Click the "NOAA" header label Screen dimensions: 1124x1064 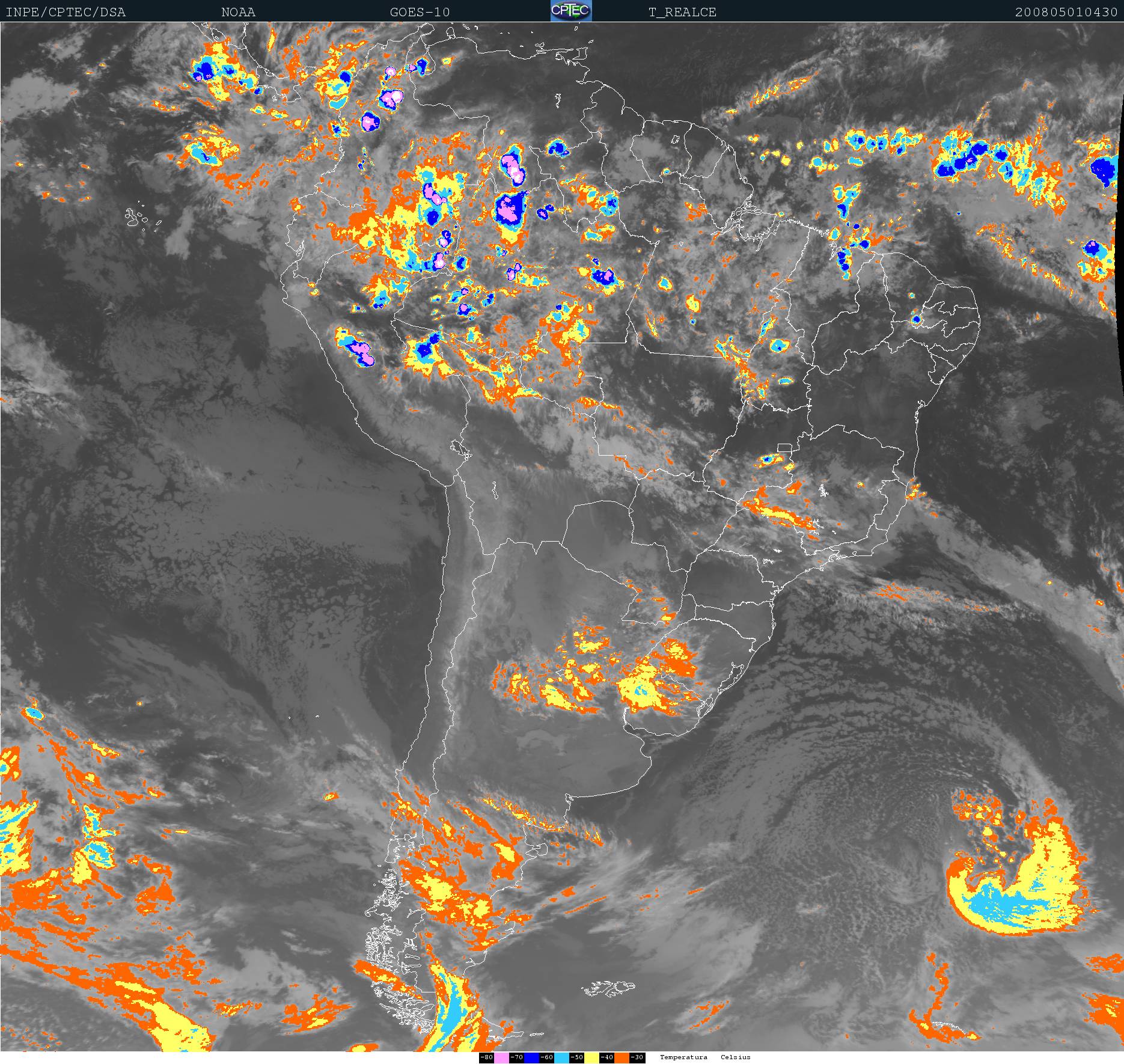click(238, 12)
